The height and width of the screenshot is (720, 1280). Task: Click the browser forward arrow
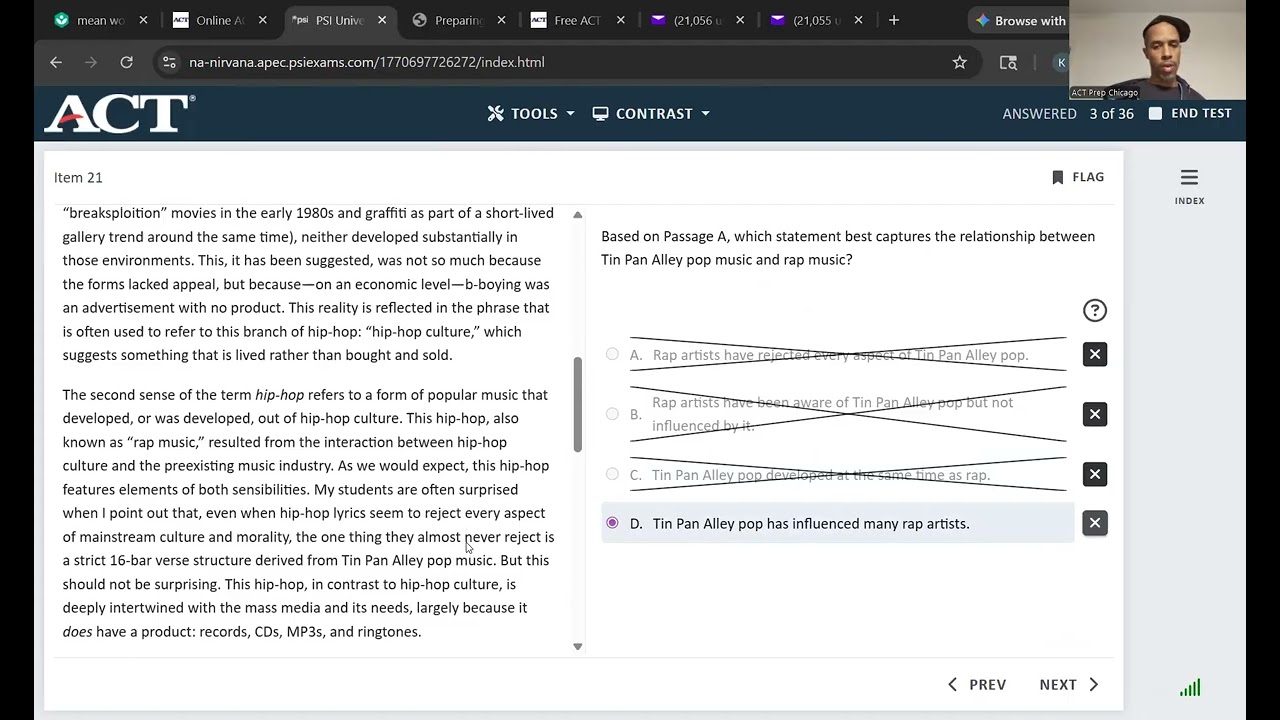(x=91, y=62)
